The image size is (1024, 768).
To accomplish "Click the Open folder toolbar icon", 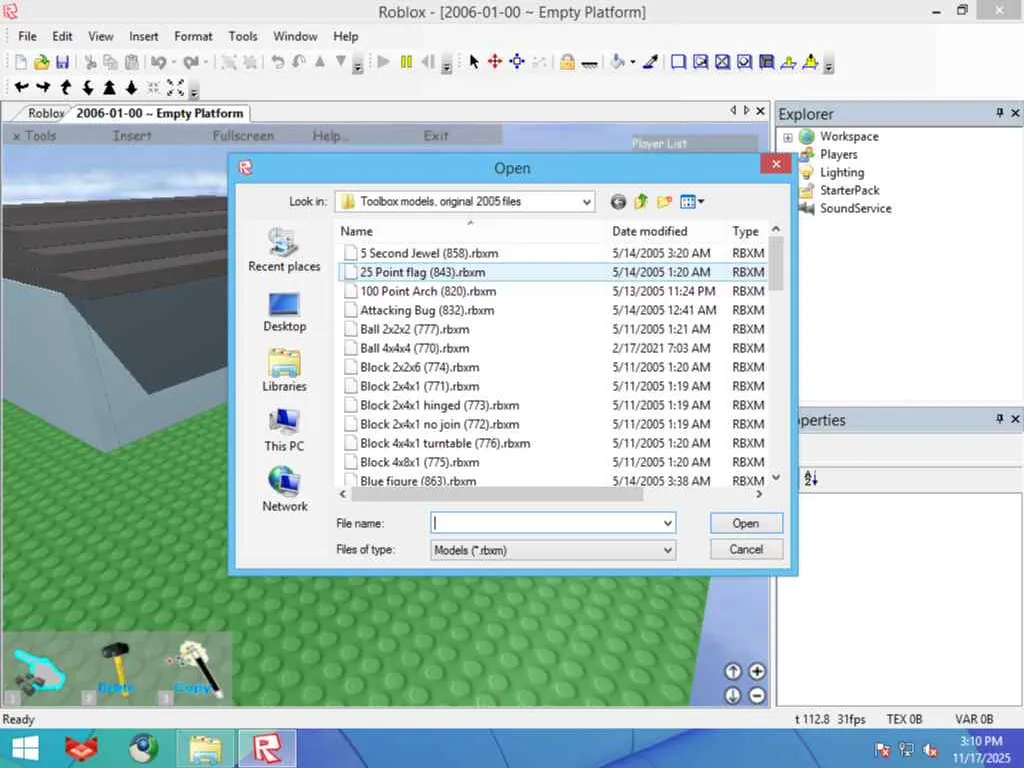I will [x=42, y=62].
